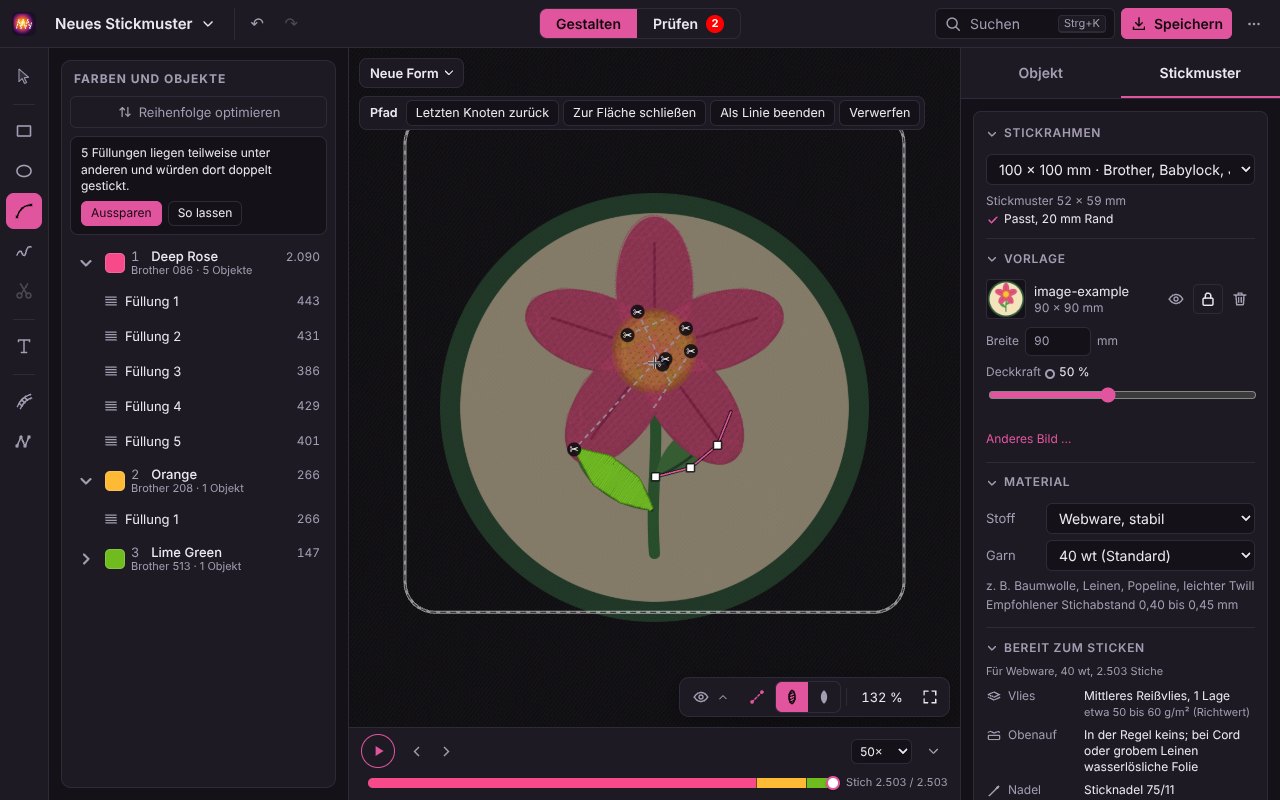The height and width of the screenshot is (800, 1280).
Task: Click scissors trim marker at petal tip
Action: (x=574, y=450)
